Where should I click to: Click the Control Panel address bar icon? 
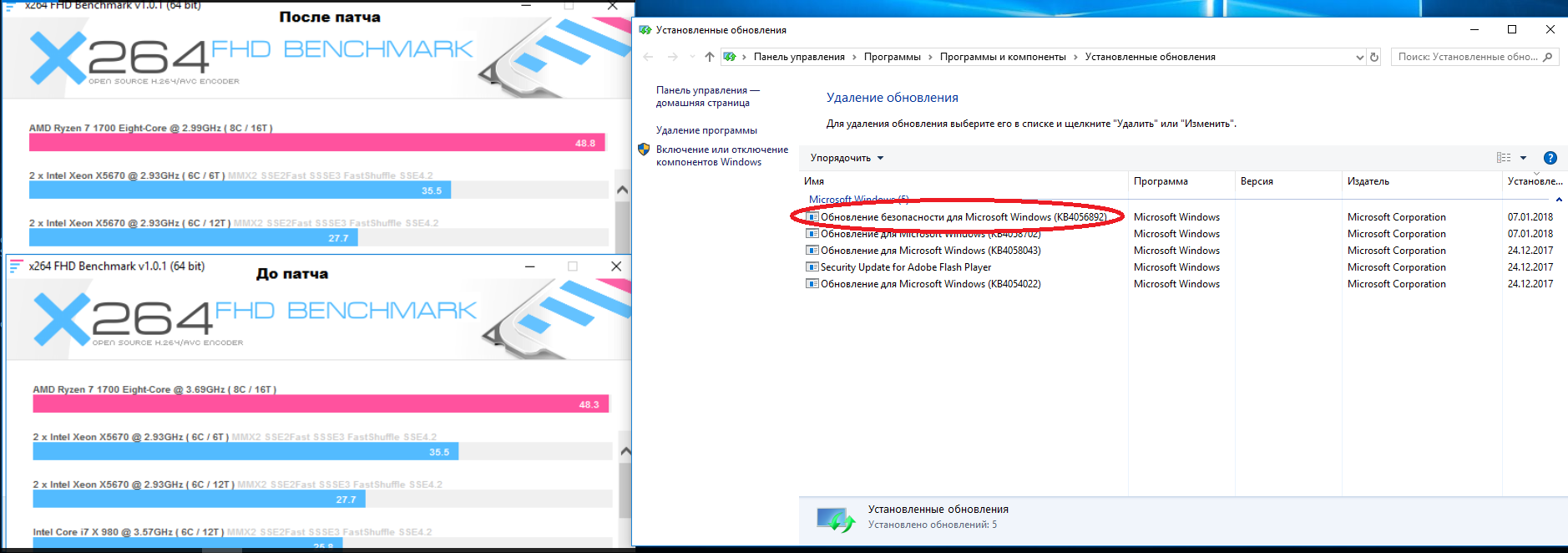pyautogui.click(x=730, y=57)
